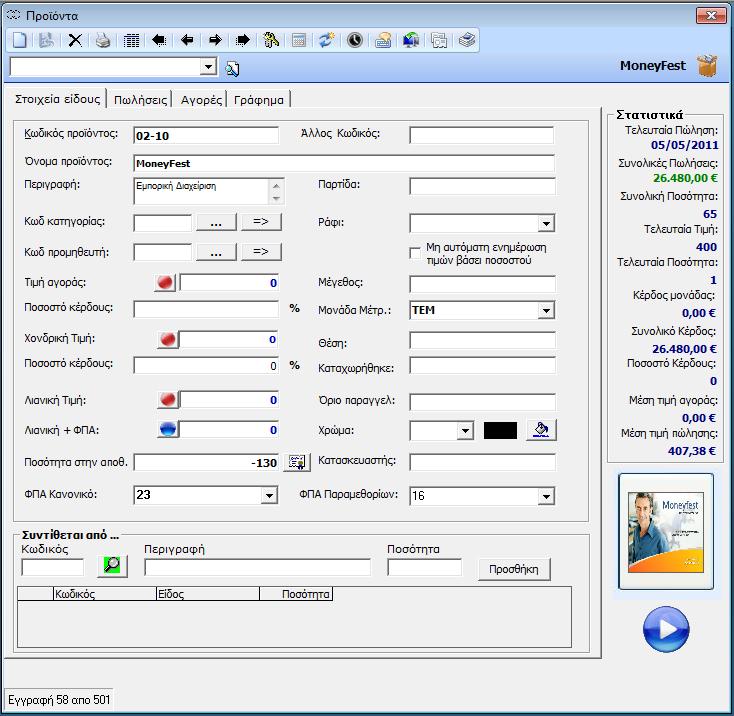Click the black color swatch
This screenshot has height=716, width=734.
500,431
